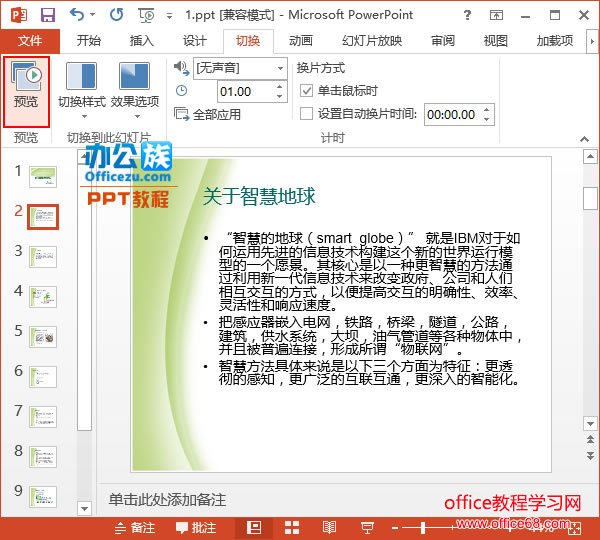Toggle the 单击鼠标时 checkbox
The width and height of the screenshot is (600, 540).
(306, 91)
